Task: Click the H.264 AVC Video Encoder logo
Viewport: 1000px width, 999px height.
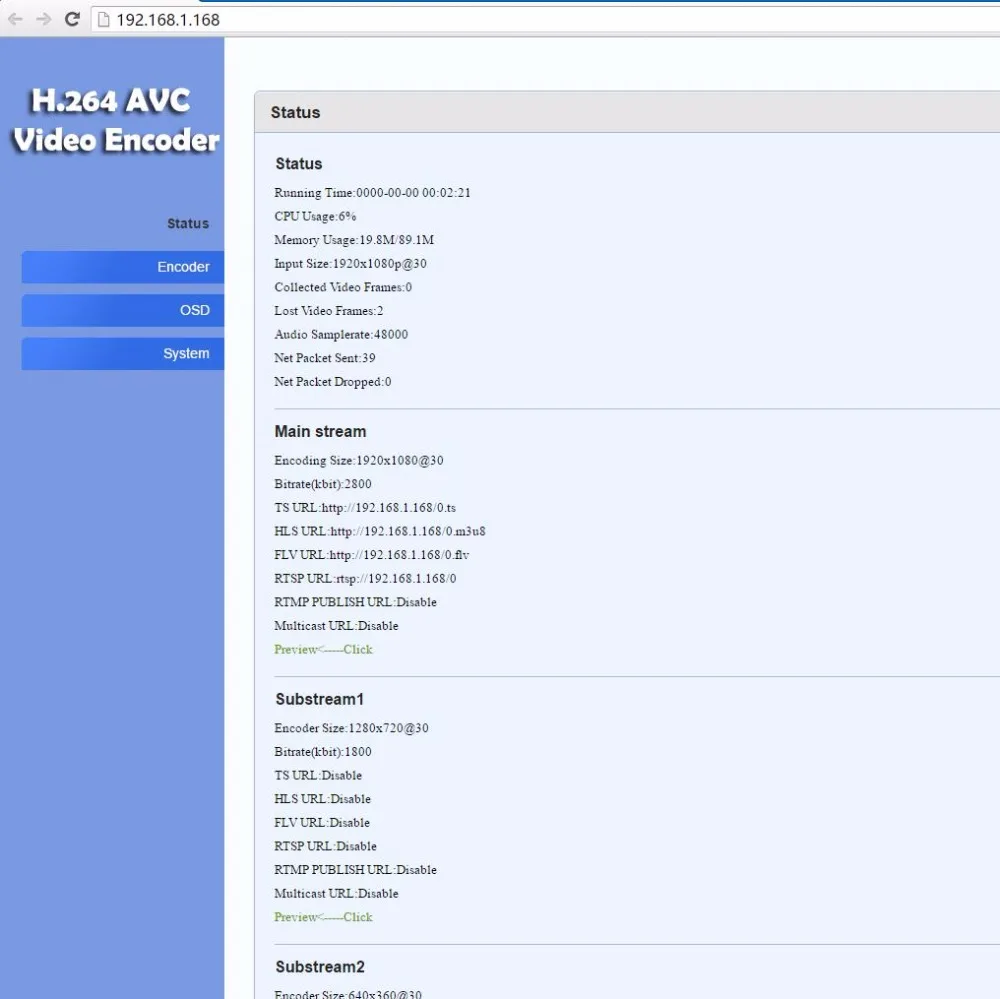Action: tap(115, 120)
